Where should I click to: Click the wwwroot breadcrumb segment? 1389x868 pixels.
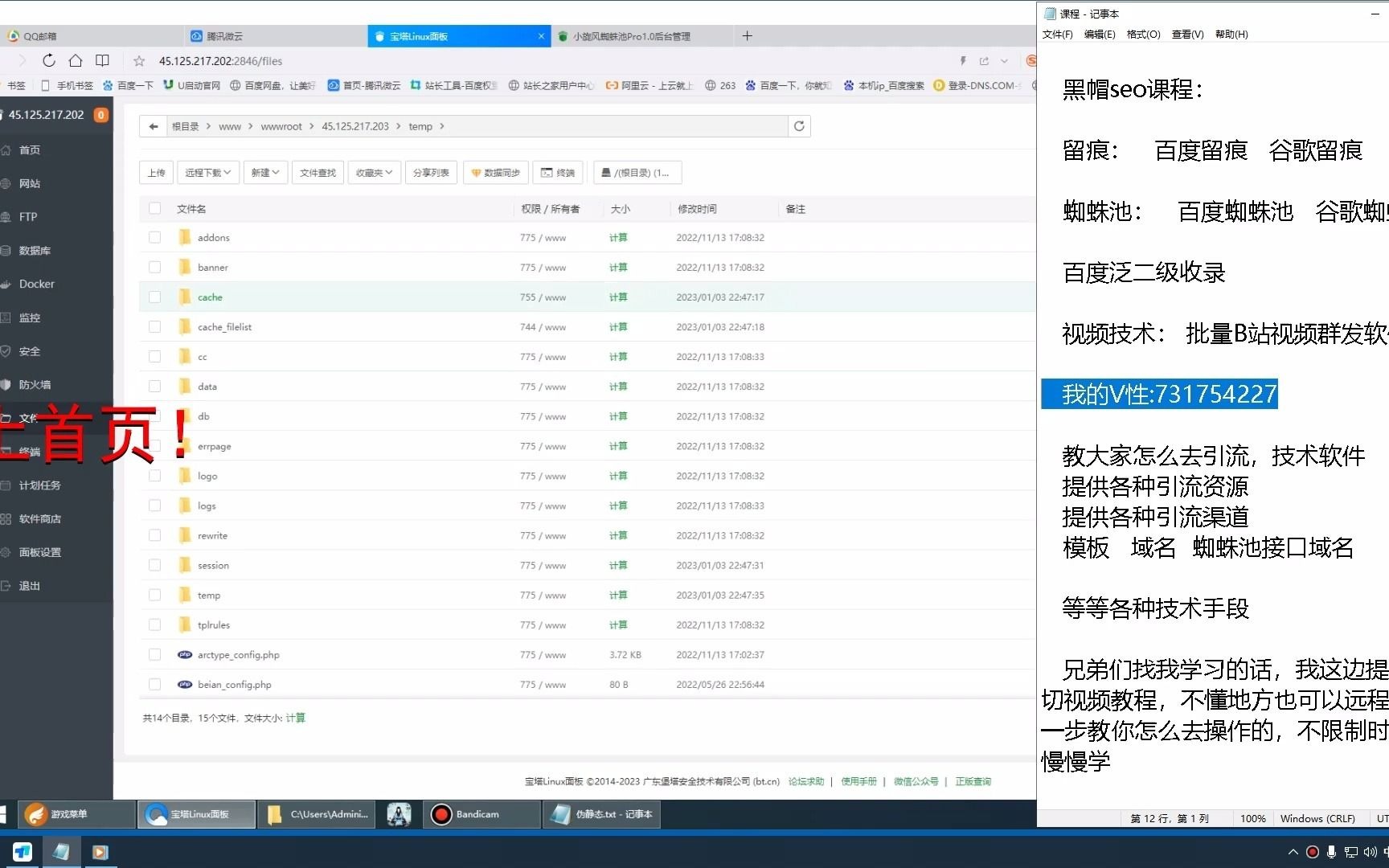click(281, 126)
